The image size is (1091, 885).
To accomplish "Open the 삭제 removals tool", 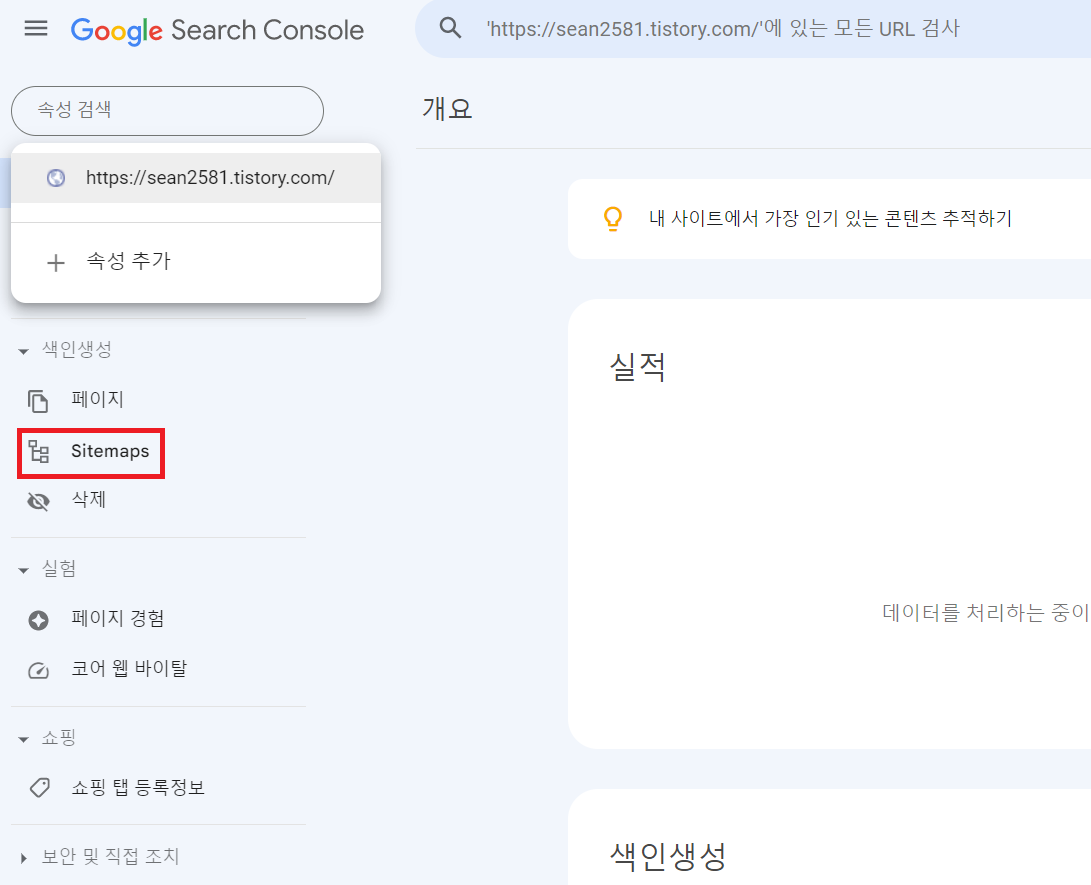I will (x=89, y=500).
